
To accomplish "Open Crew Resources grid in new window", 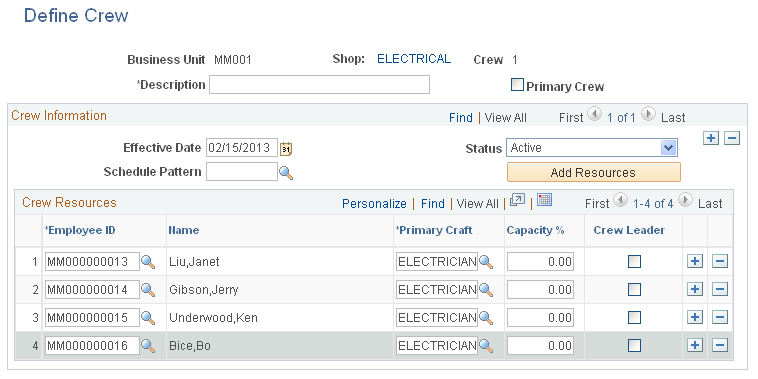I will point(517,200).
